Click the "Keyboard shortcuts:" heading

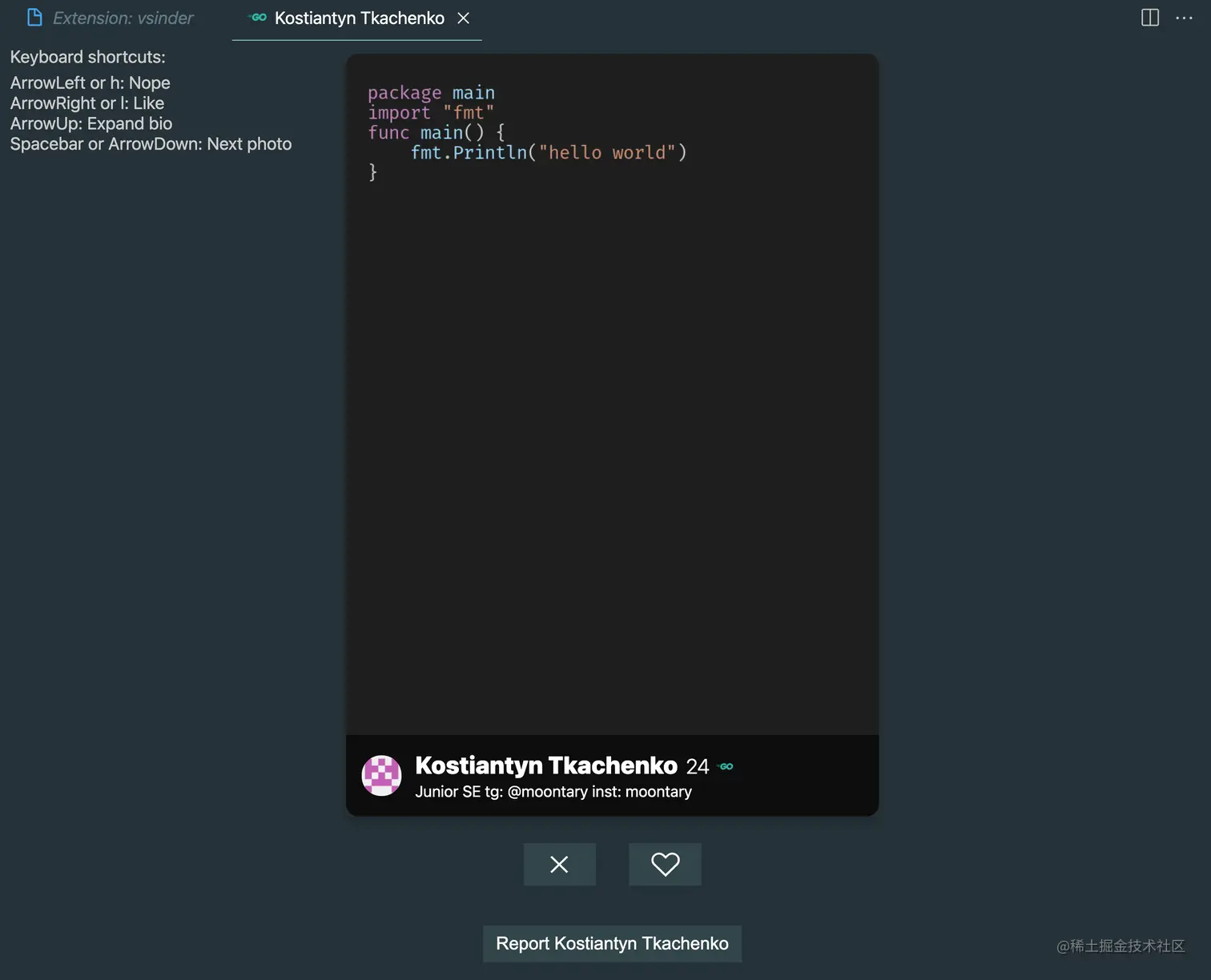coord(88,57)
